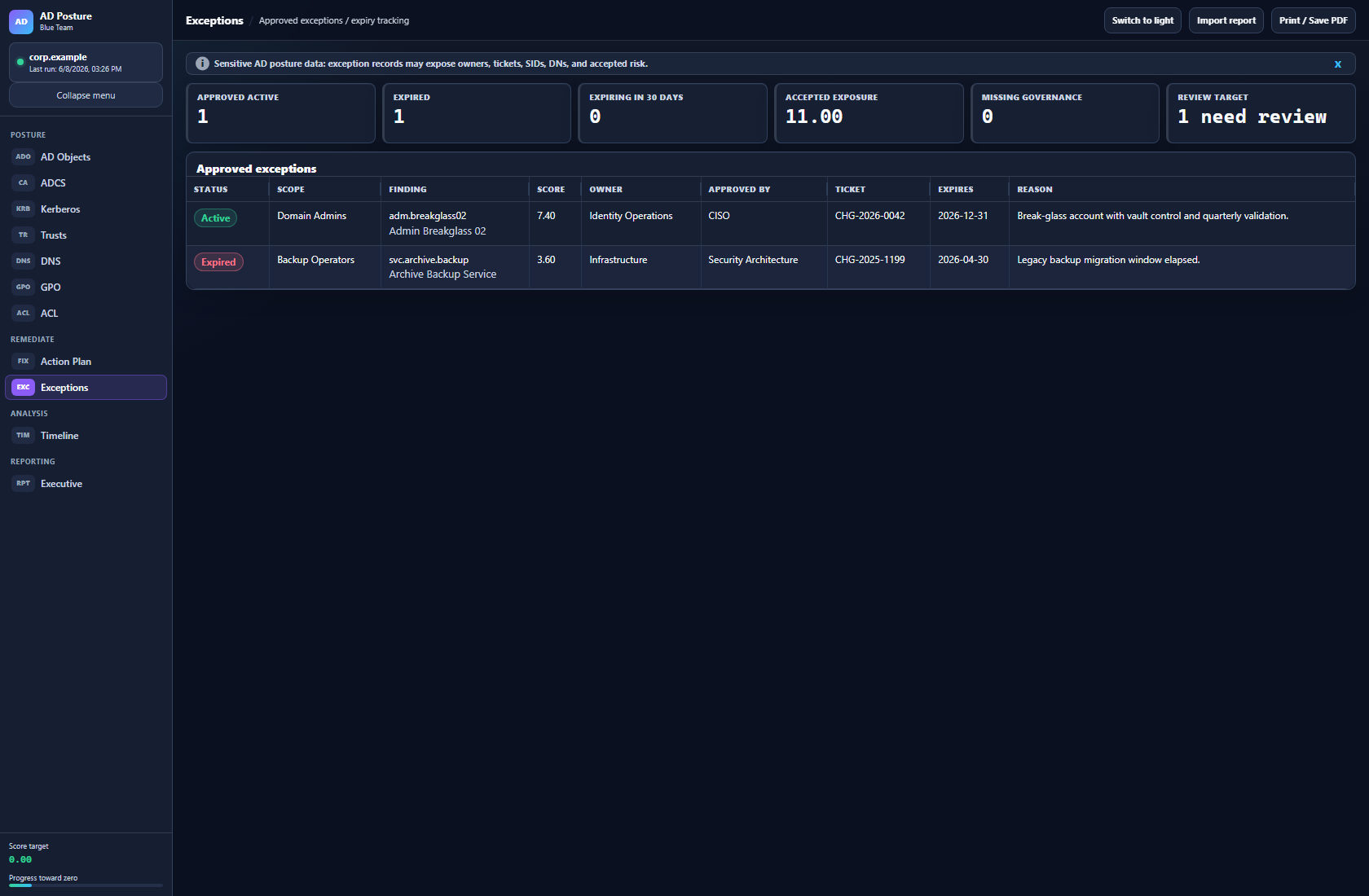Screen dimensions: 1369x896
Task: Open the Executive report page
Action: (x=86, y=484)
